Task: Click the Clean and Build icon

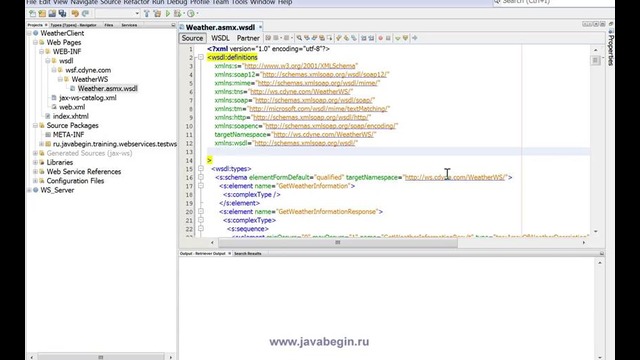Action: (157, 13)
